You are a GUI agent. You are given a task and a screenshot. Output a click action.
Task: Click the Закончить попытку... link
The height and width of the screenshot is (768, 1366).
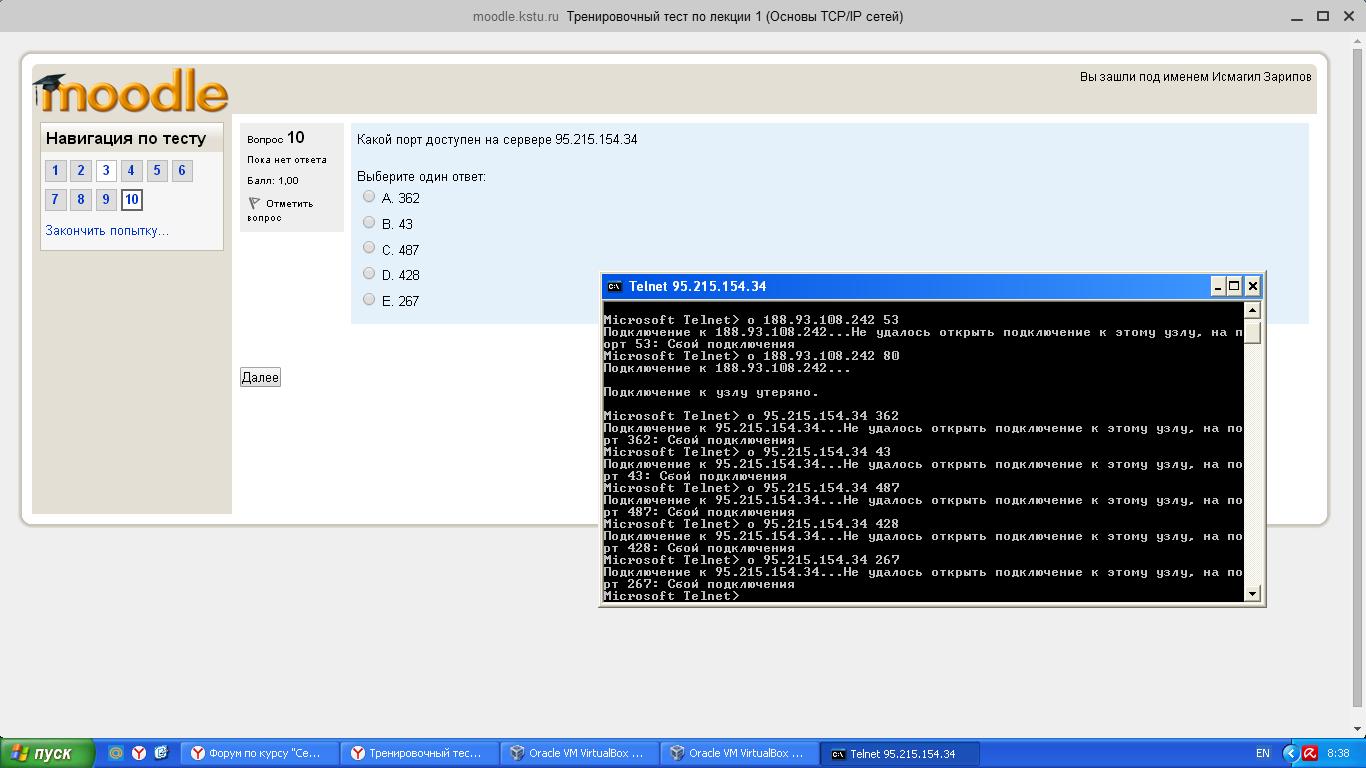point(107,230)
